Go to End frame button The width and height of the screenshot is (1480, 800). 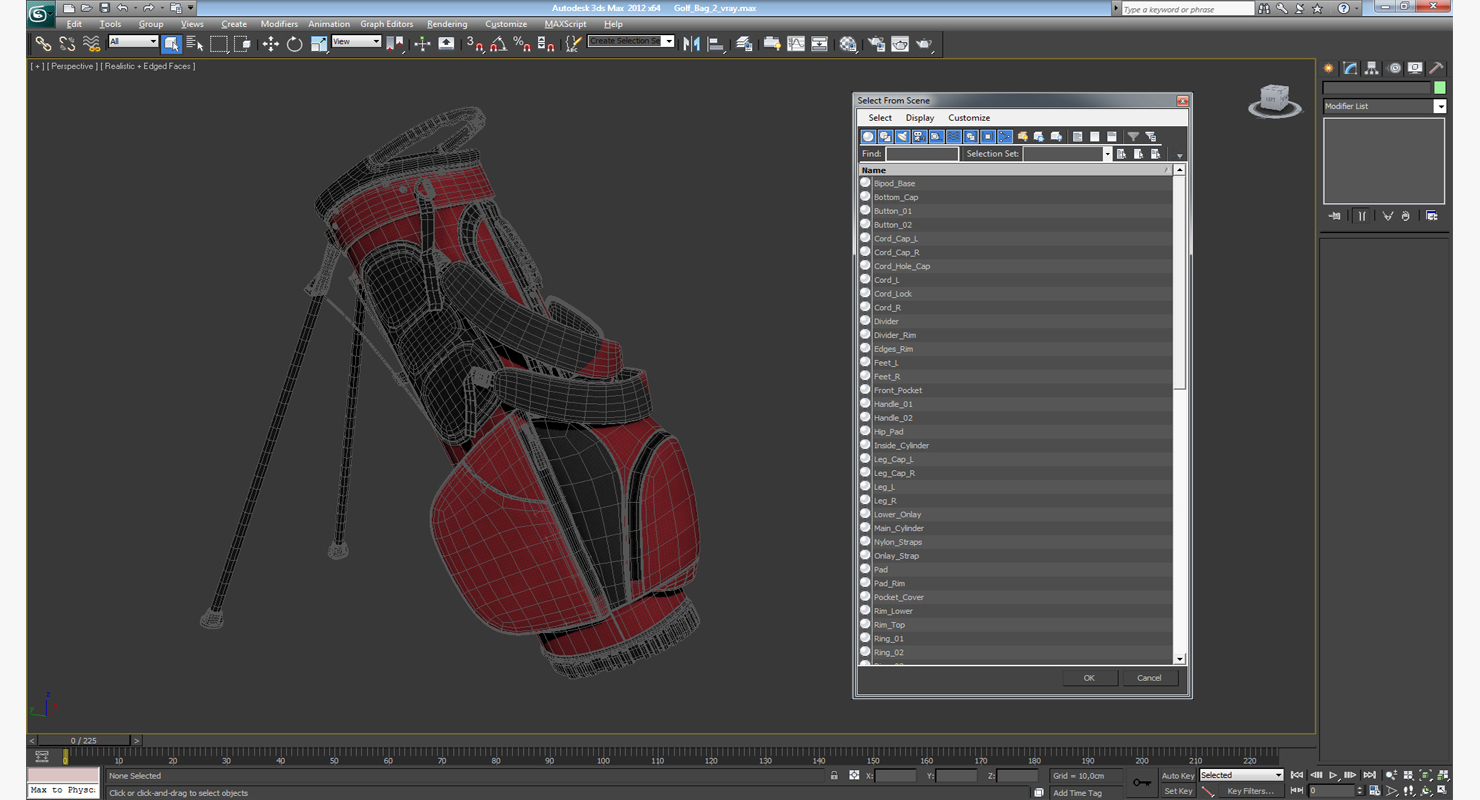coord(1369,775)
